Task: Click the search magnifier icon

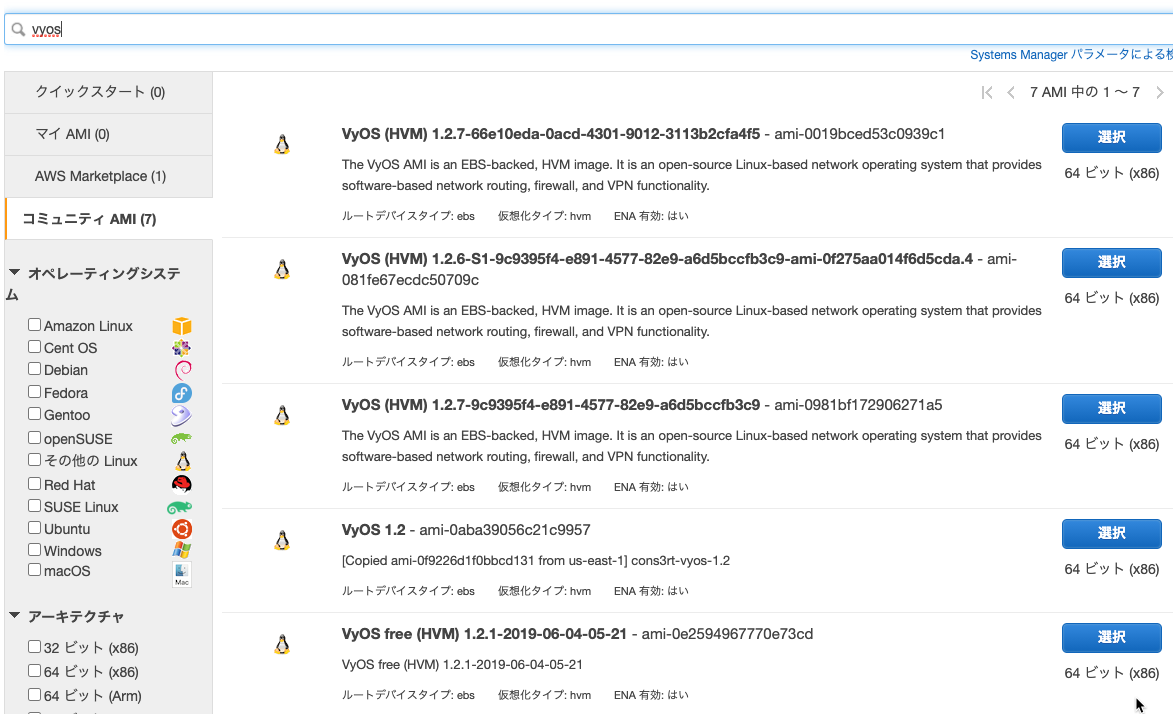Action: pos(18,30)
